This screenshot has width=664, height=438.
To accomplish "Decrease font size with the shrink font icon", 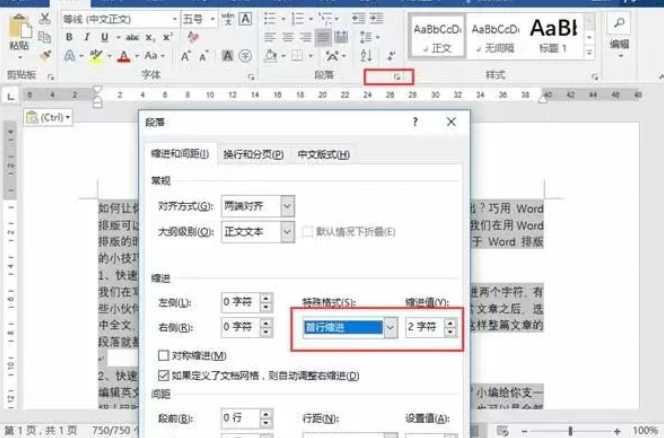I will [204, 56].
